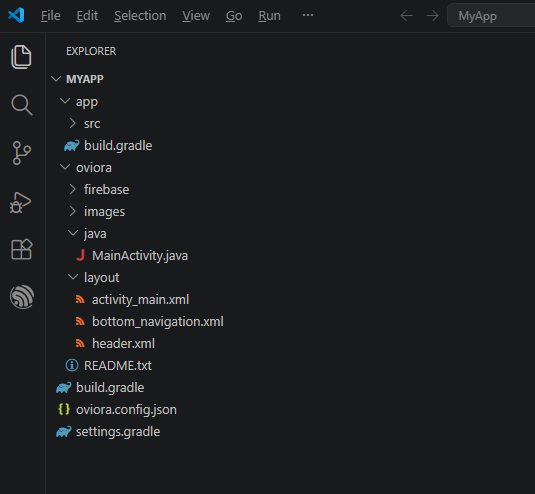Select the src folder name
The width and height of the screenshot is (535, 494).
click(92, 124)
